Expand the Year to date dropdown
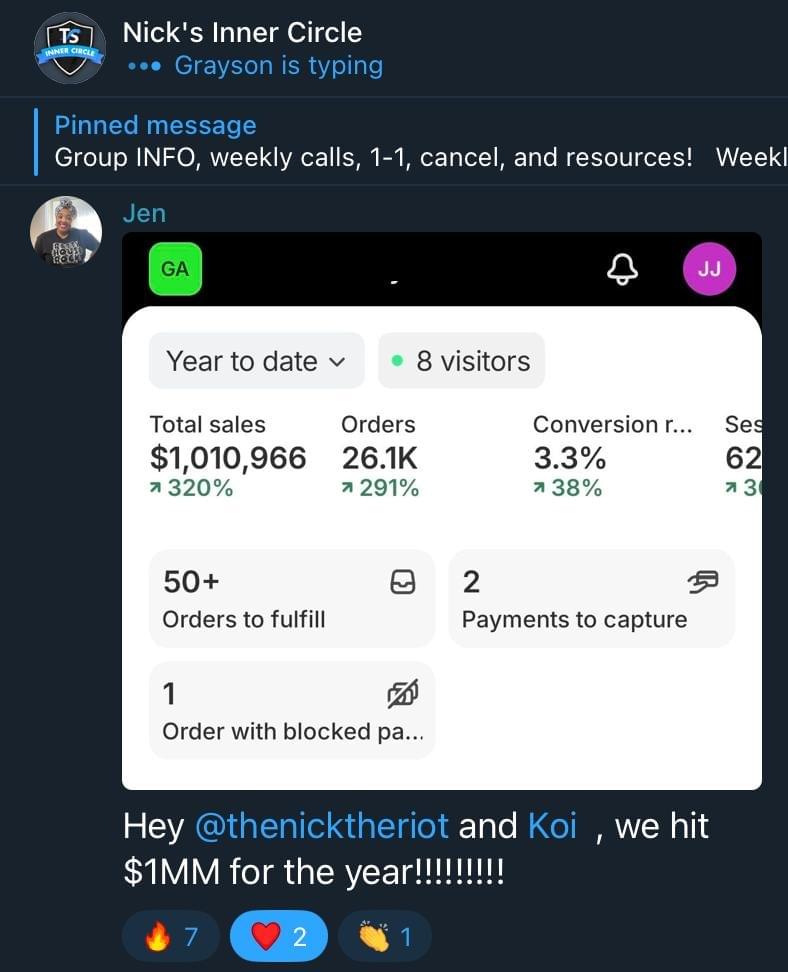 [256, 361]
